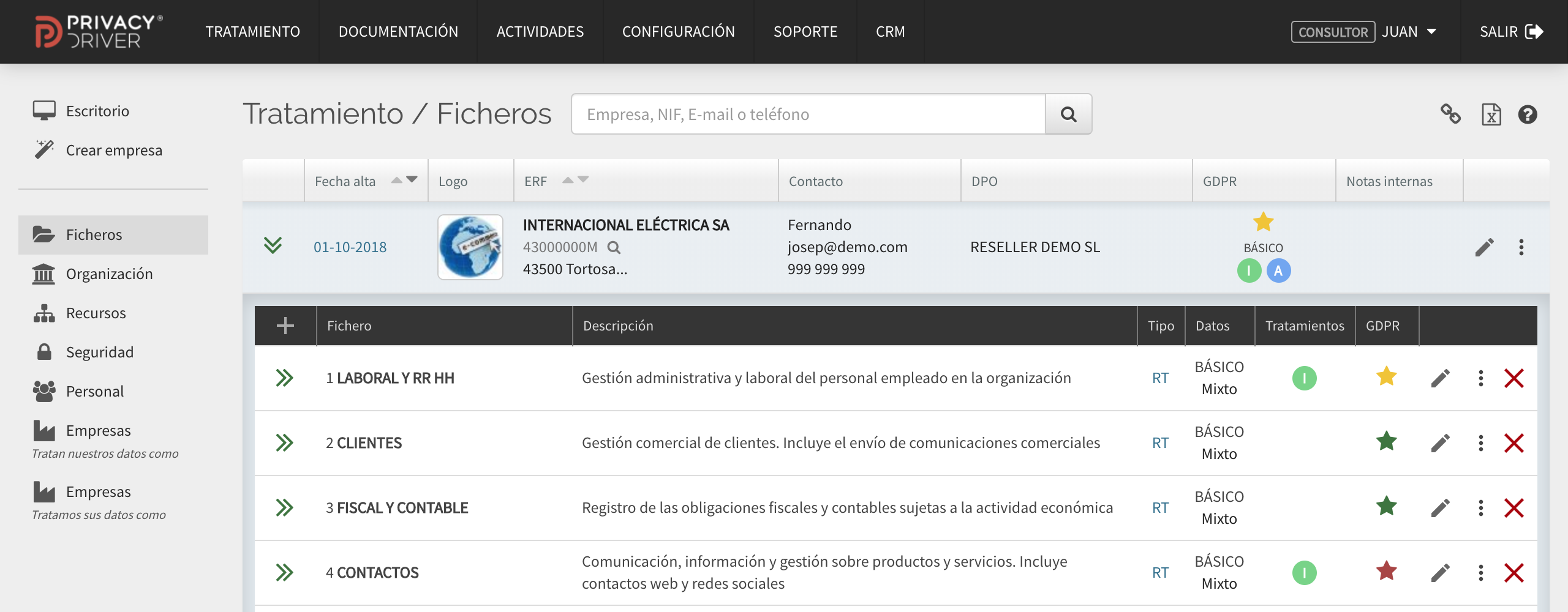Delete the CONTACTOS fichero
The width and height of the screenshot is (1568, 612).
[1513, 573]
